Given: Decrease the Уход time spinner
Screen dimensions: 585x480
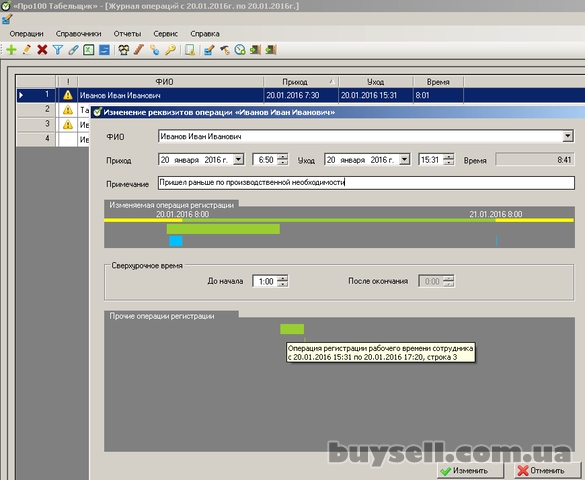Looking at the screenshot, I should tap(449, 163).
